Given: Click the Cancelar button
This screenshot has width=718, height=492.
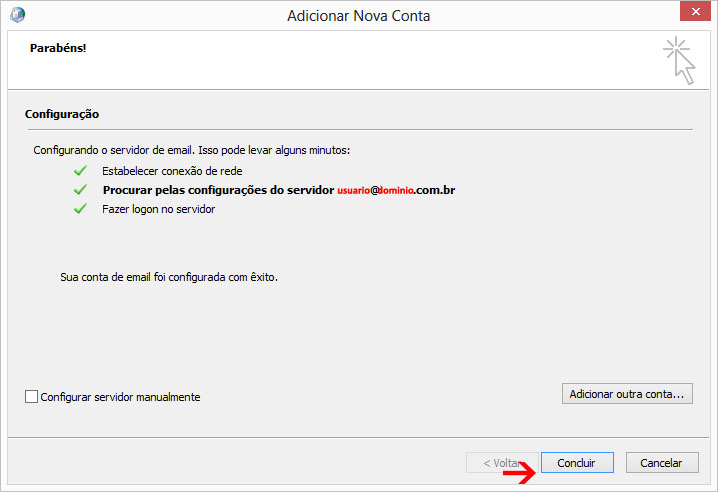Looking at the screenshot, I should click(x=662, y=463).
